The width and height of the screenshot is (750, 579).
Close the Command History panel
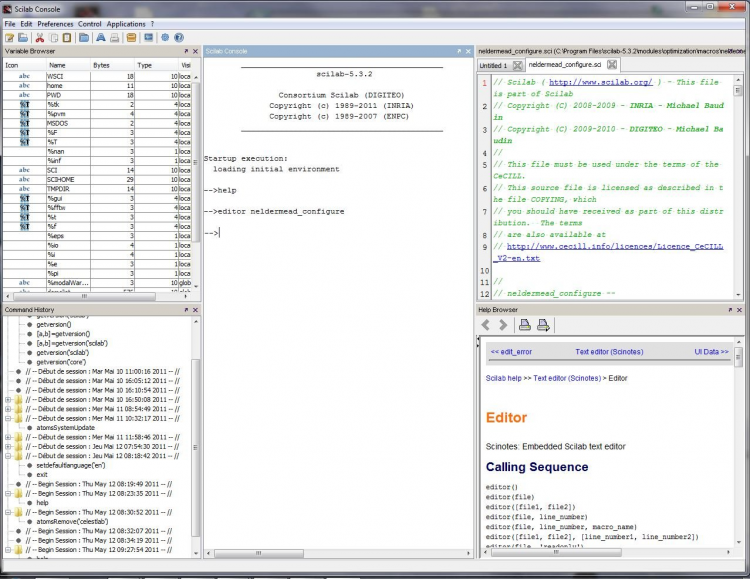[x=196, y=310]
